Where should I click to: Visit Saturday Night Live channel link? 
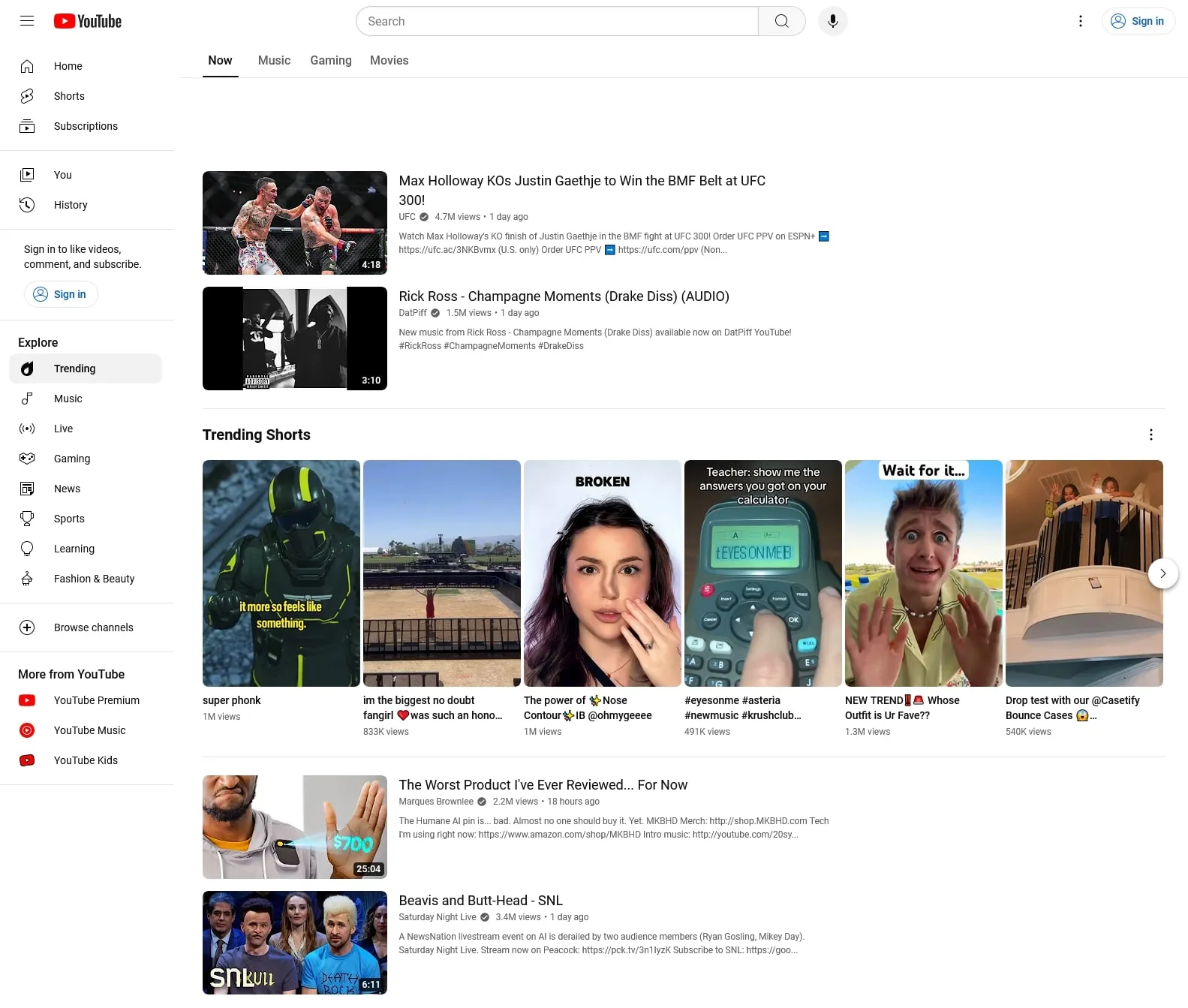(x=438, y=917)
